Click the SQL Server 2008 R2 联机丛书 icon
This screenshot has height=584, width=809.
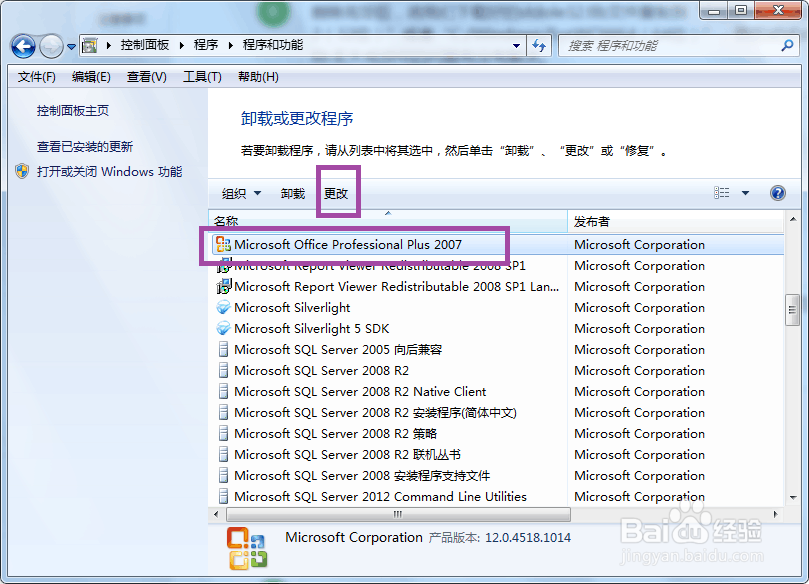click(223, 455)
